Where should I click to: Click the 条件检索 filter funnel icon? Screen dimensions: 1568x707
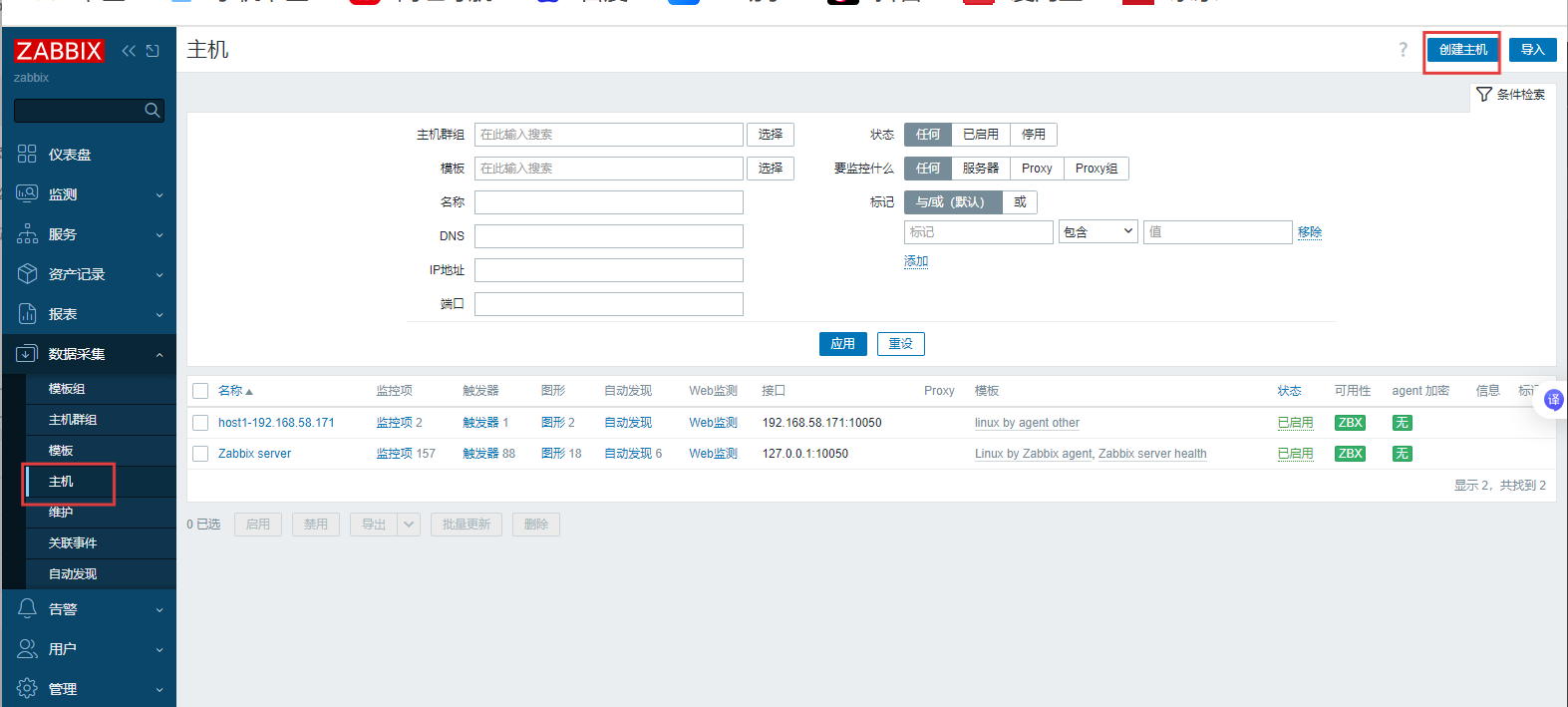click(1484, 94)
